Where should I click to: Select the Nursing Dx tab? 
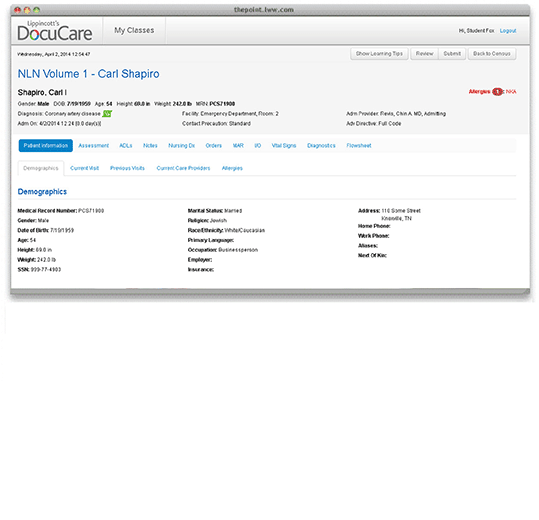point(182,146)
